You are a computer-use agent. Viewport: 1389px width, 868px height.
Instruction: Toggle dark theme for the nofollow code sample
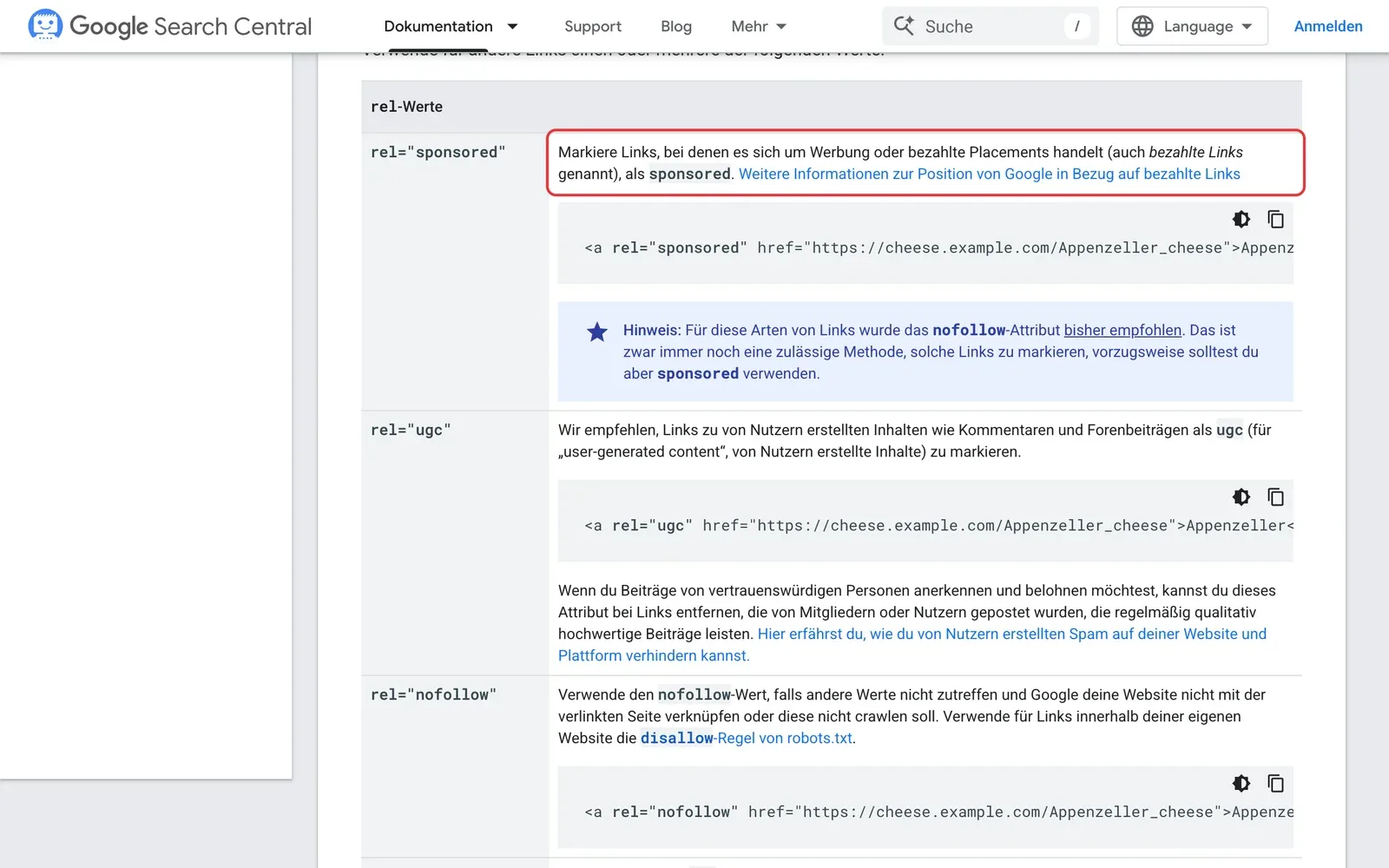click(x=1241, y=784)
